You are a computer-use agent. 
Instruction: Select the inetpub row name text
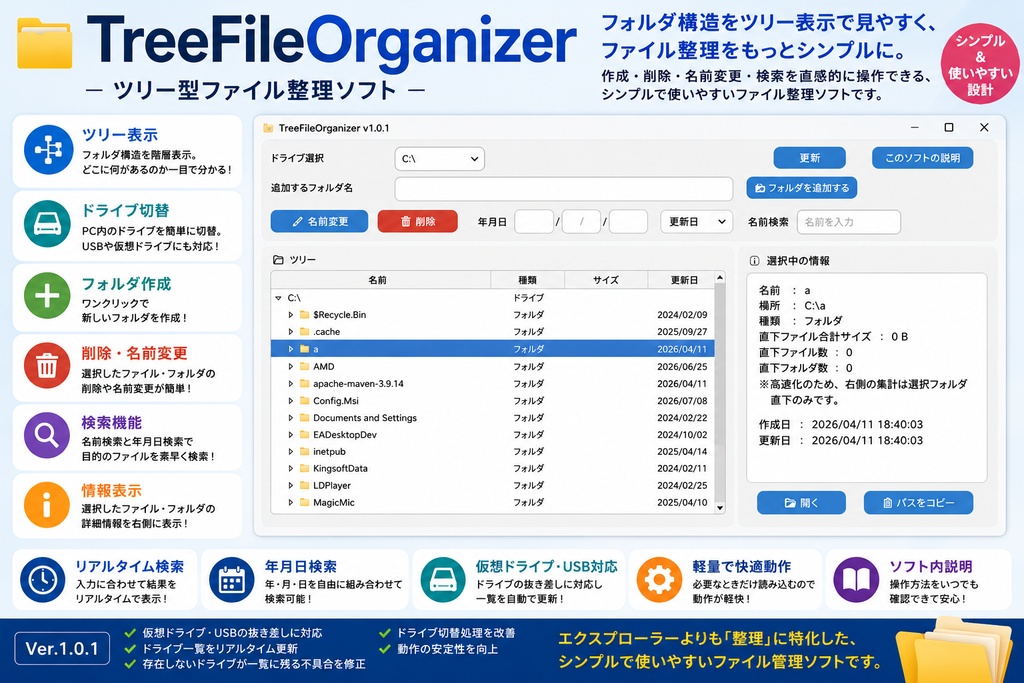coord(329,451)
